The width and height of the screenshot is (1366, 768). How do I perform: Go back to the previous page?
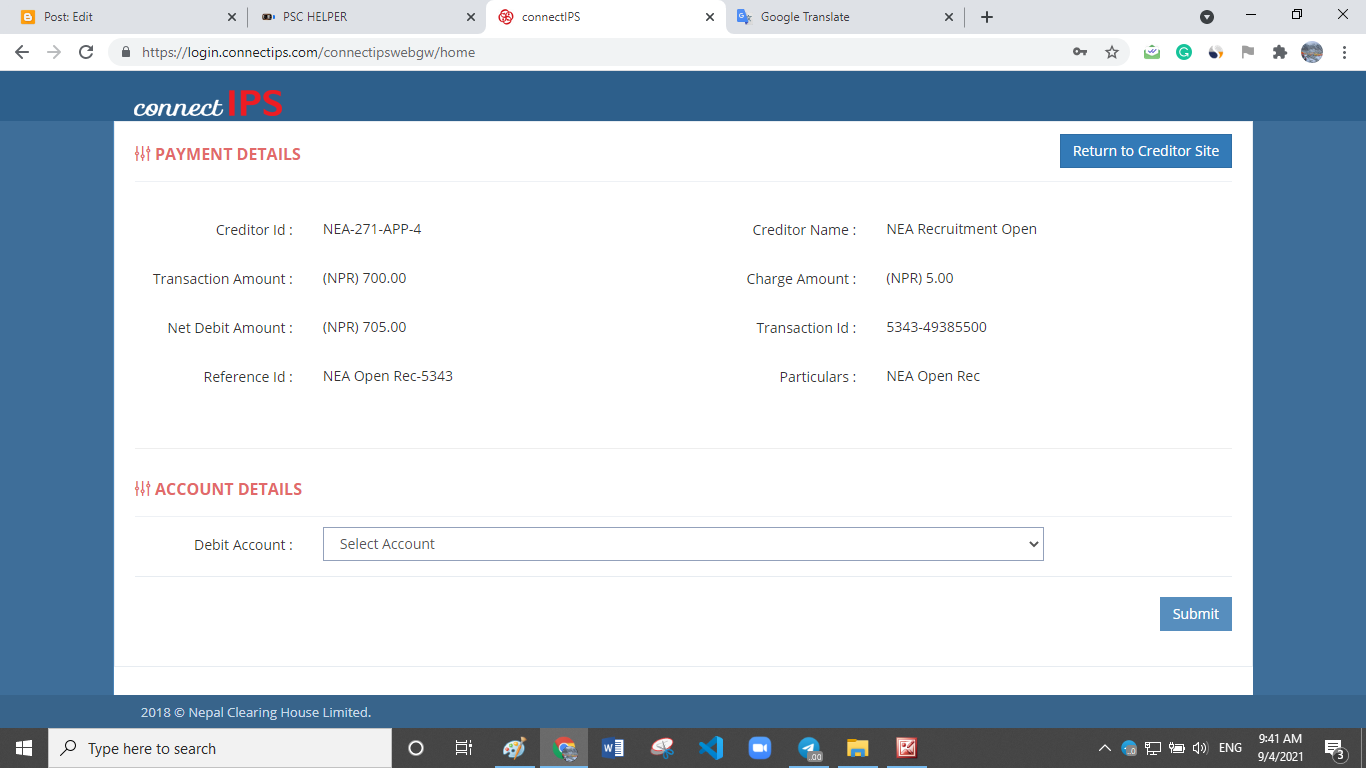pos(22,52)
